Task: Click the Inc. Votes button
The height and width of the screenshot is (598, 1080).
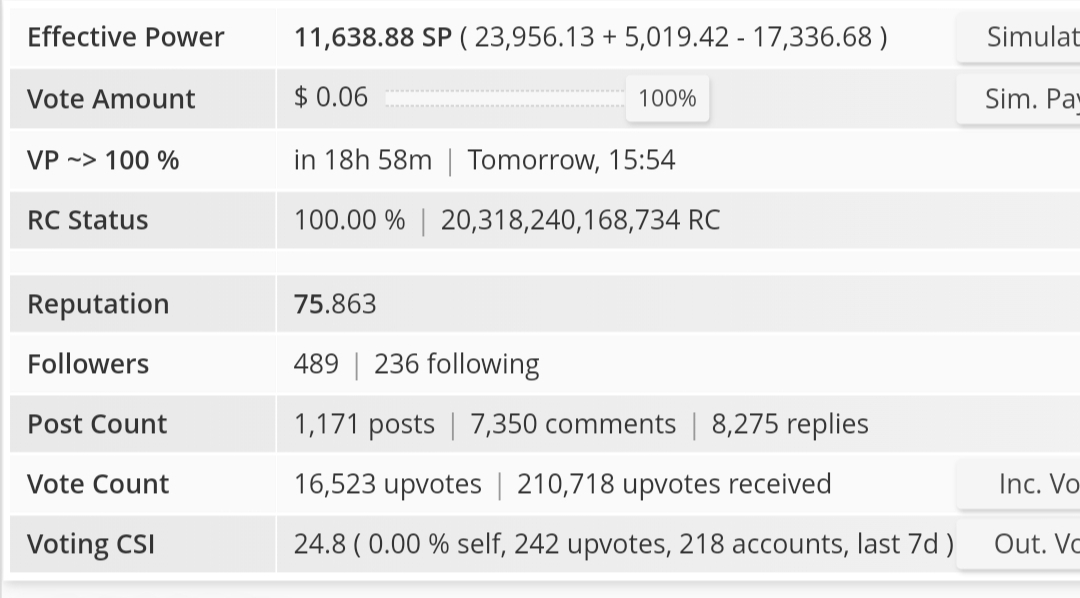Action: pos(1019,484)
